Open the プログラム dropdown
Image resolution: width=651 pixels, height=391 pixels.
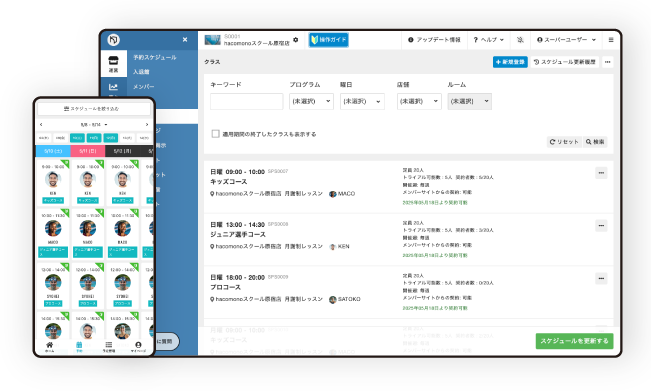tap(311, 101)
